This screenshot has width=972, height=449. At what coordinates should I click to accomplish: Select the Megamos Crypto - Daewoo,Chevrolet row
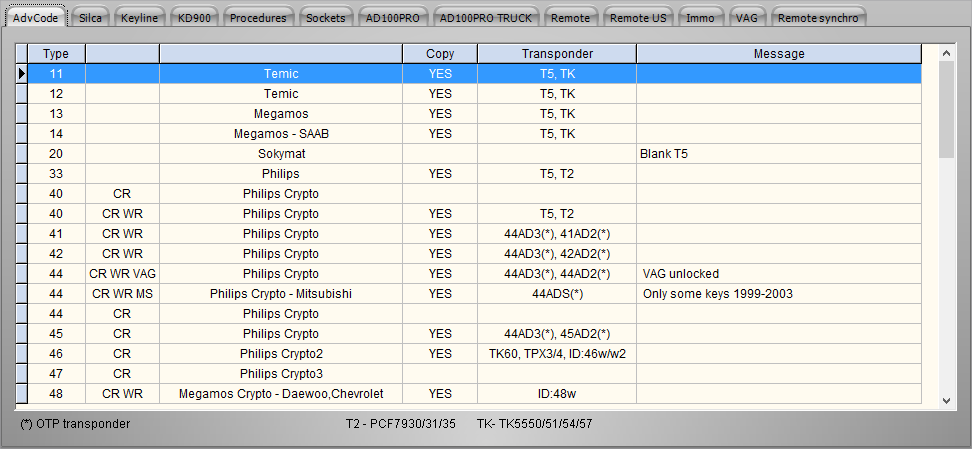tap(281, 394)
